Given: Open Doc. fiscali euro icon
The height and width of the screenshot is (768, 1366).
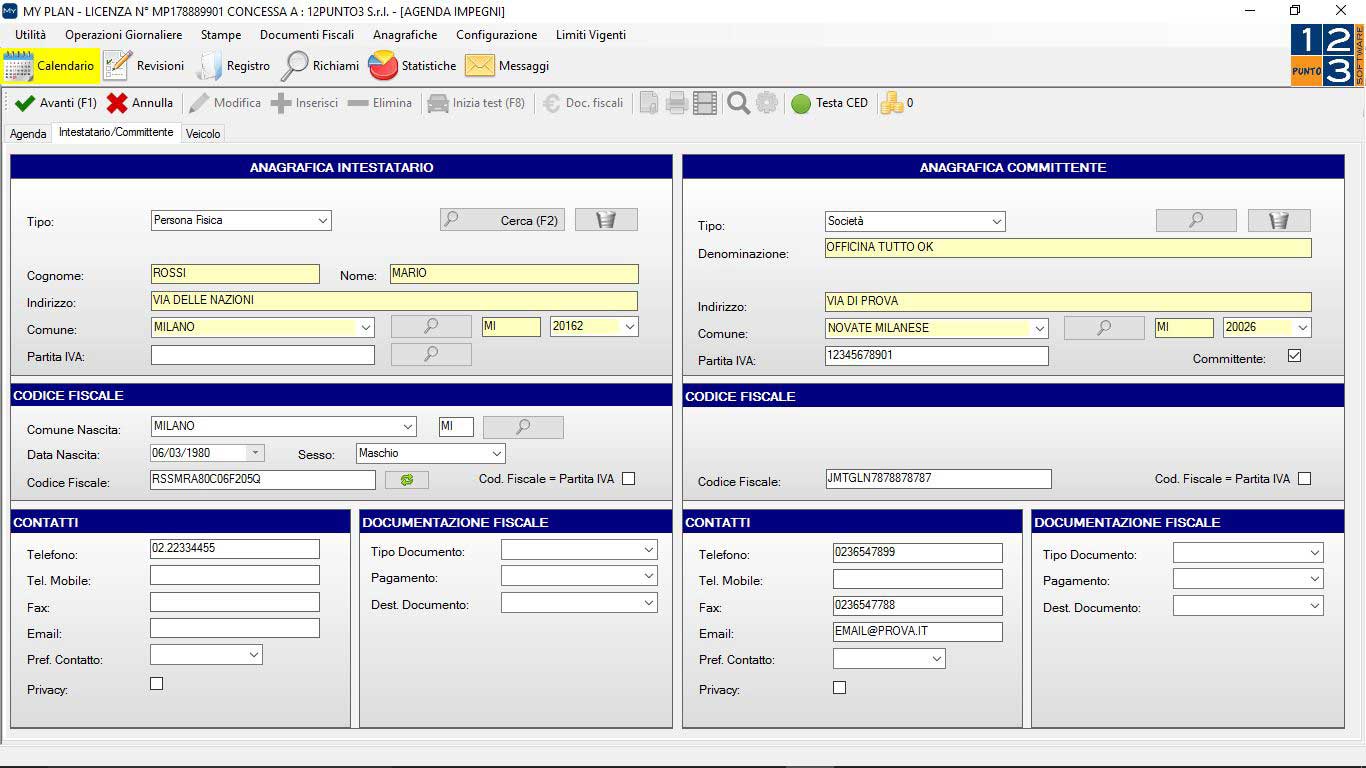Looking at the screenshot, I should click(584, 103).
